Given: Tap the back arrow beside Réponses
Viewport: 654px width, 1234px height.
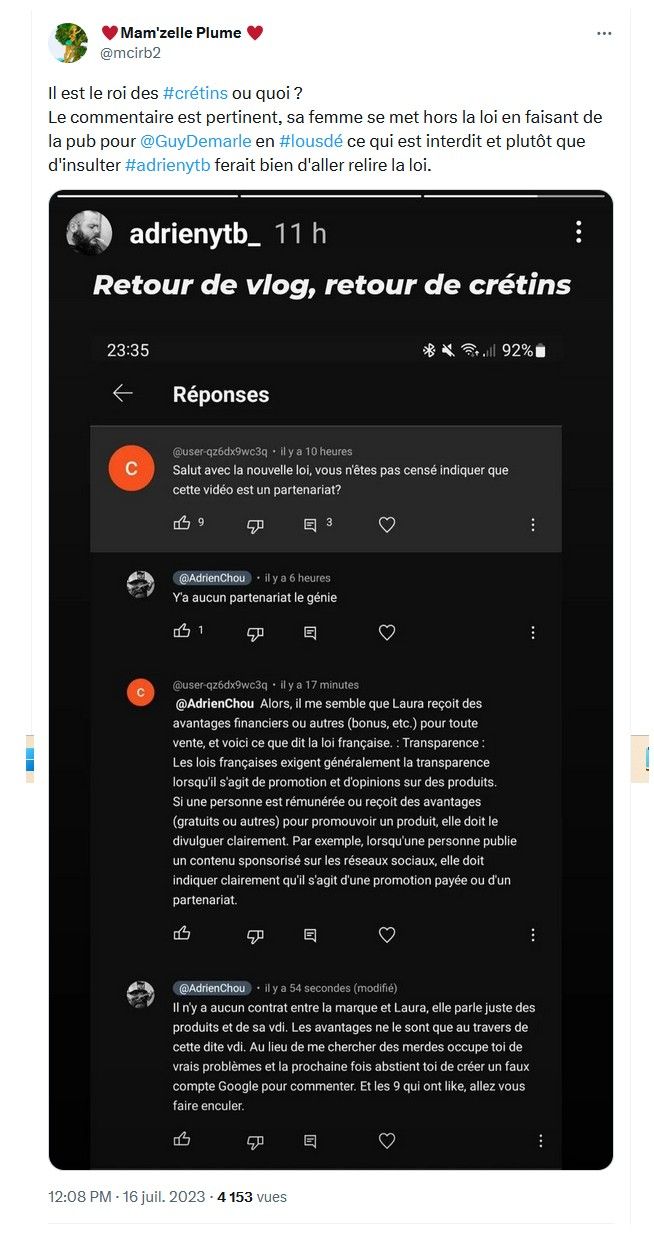Looking at the screenshot, I should pyautogui.click(x=123, y=394).
